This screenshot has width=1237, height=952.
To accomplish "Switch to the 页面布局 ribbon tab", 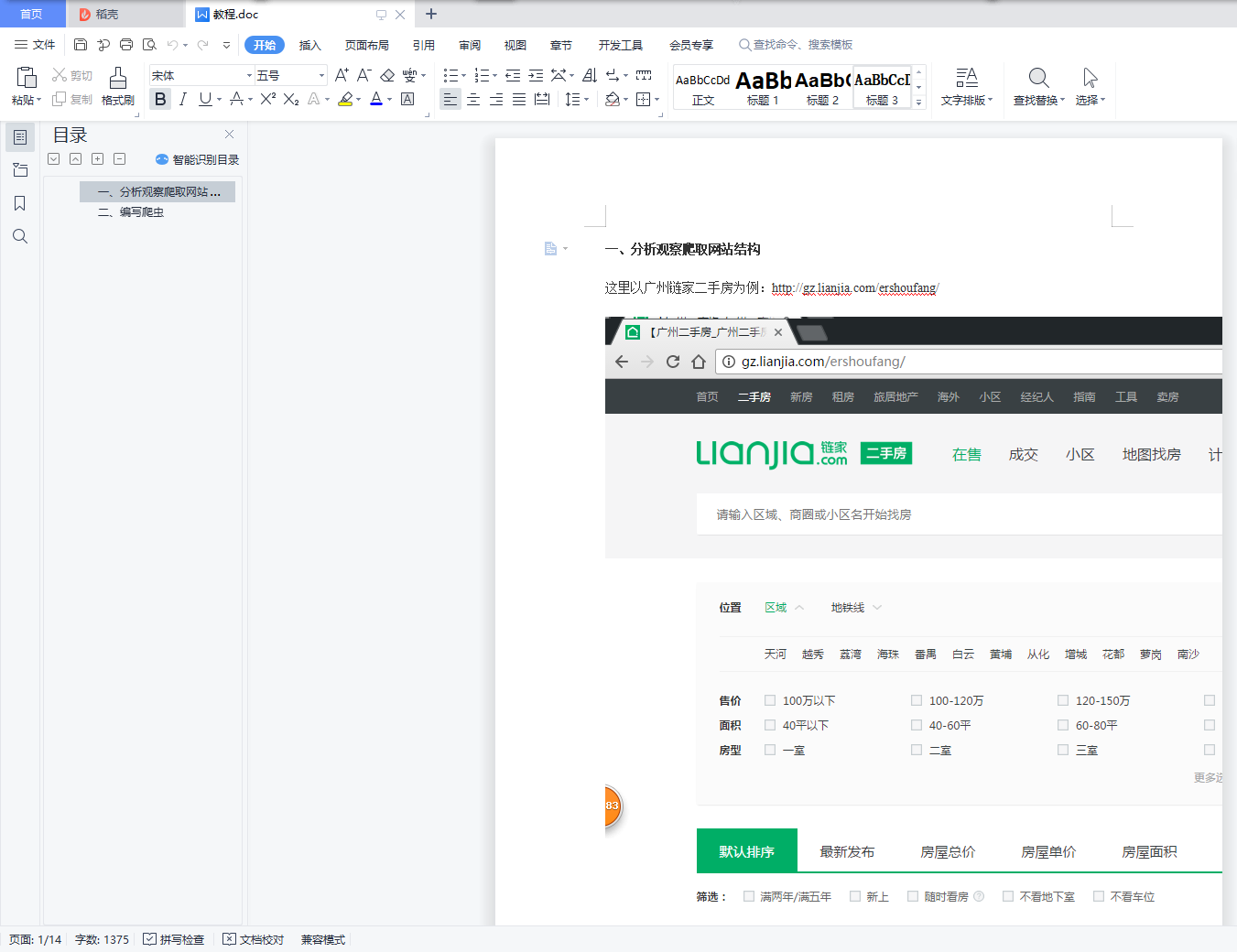I will [366, 45].
